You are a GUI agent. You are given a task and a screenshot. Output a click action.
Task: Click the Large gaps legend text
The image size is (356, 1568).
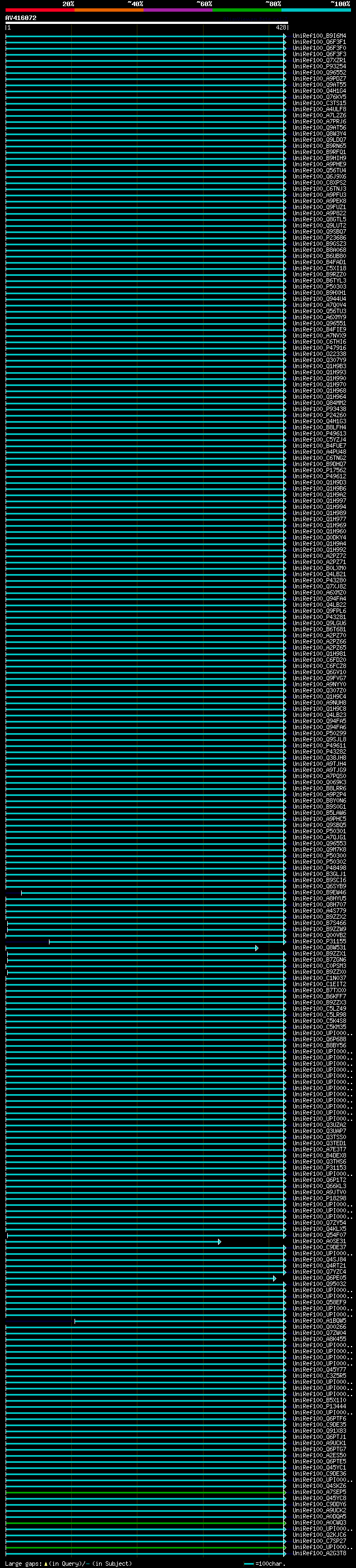point(68,1564)
